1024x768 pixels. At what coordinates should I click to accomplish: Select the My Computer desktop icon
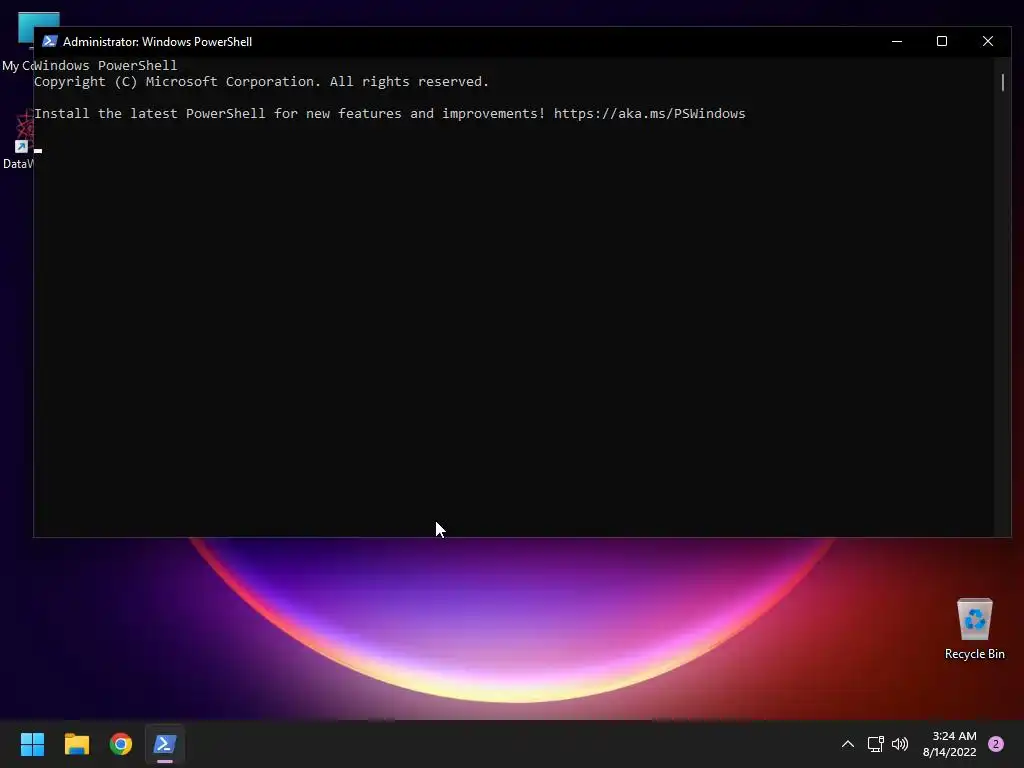[x=18, y=42]
